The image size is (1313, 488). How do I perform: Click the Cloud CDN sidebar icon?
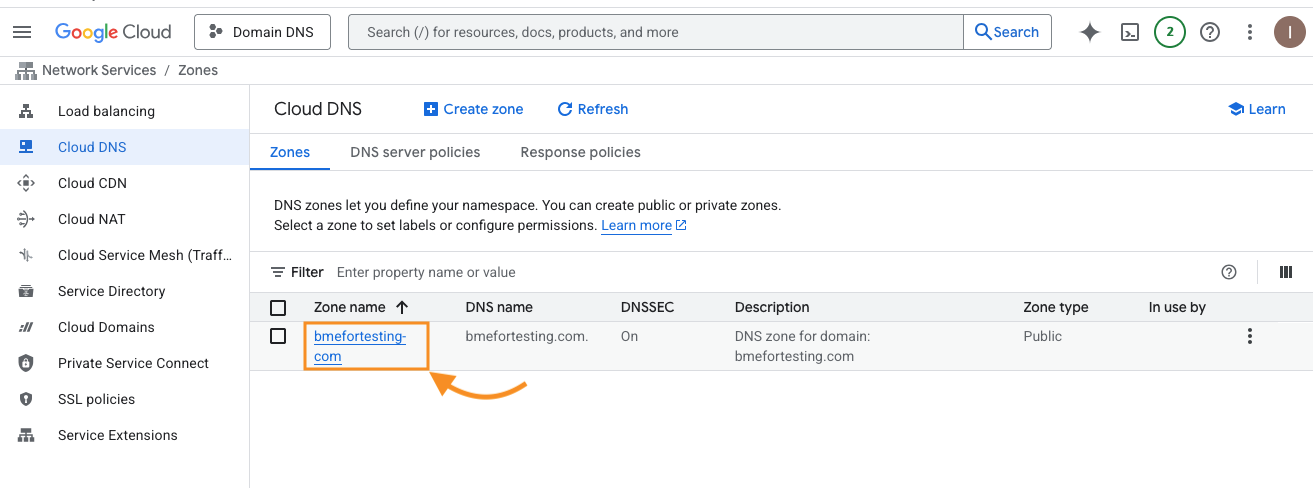coord(26,183)
